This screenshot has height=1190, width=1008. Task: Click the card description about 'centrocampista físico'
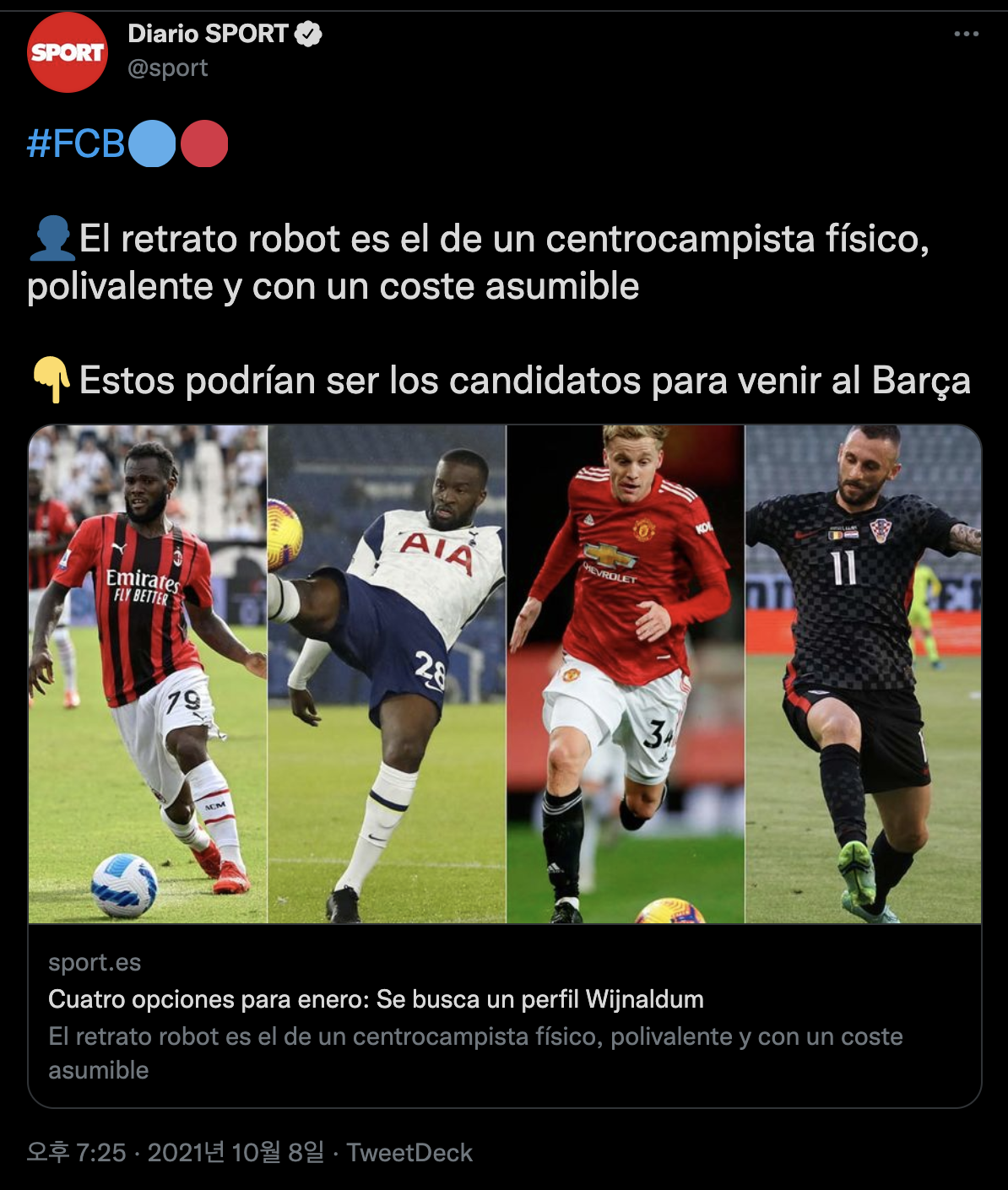[475, 1053]
